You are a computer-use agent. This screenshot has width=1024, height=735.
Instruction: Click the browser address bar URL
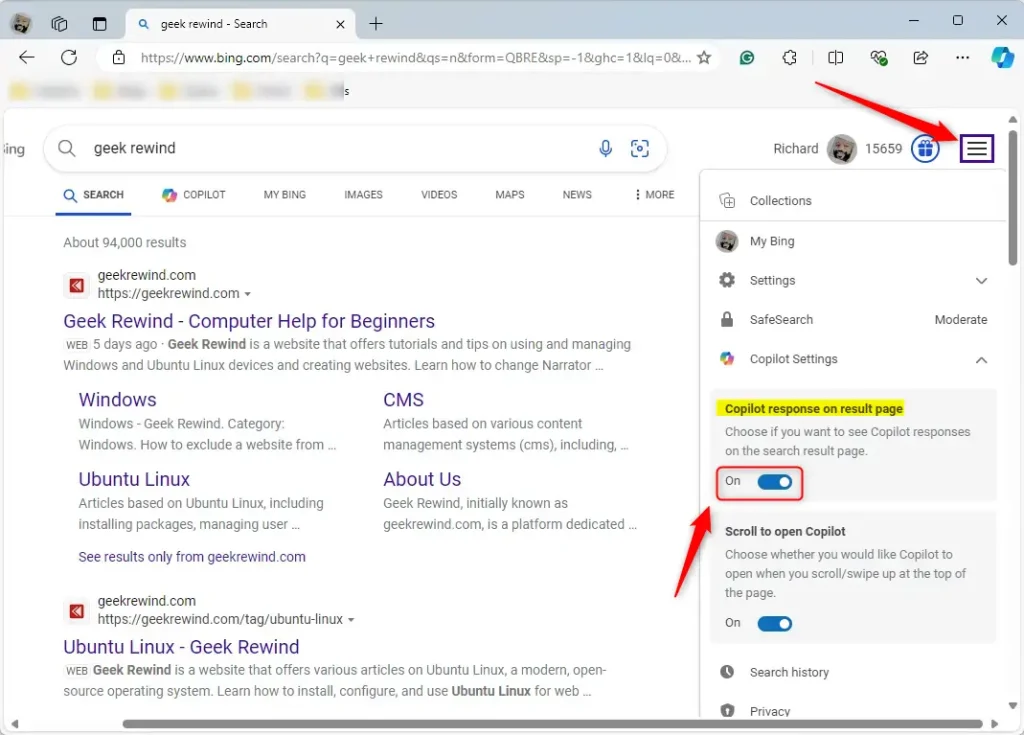[415, 57]
